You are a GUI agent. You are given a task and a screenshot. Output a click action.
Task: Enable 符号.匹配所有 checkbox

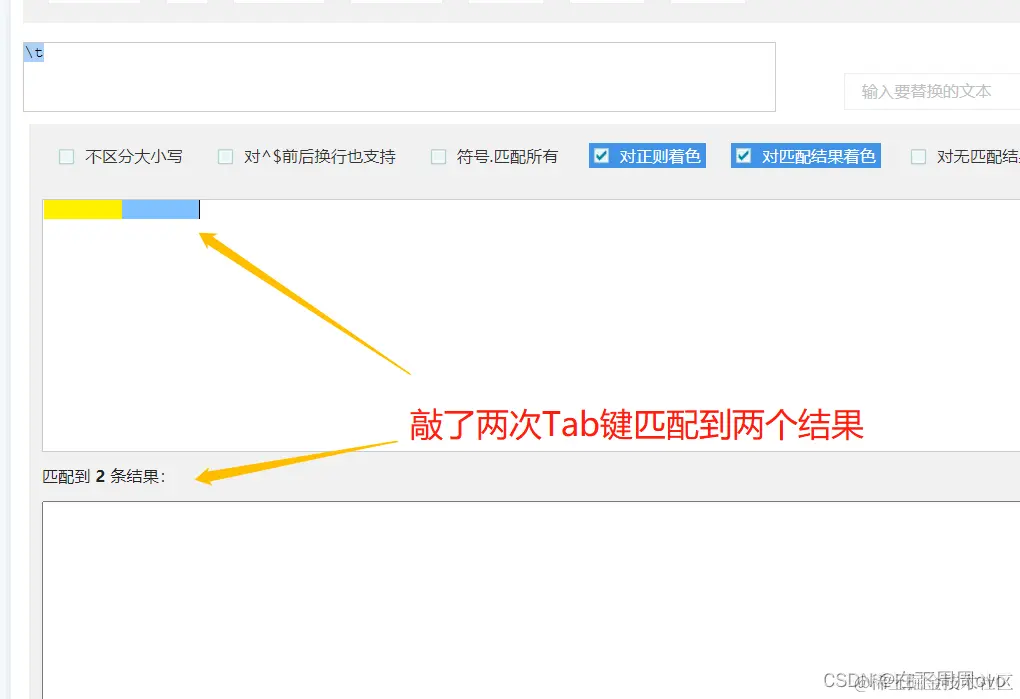pos(438,157)
